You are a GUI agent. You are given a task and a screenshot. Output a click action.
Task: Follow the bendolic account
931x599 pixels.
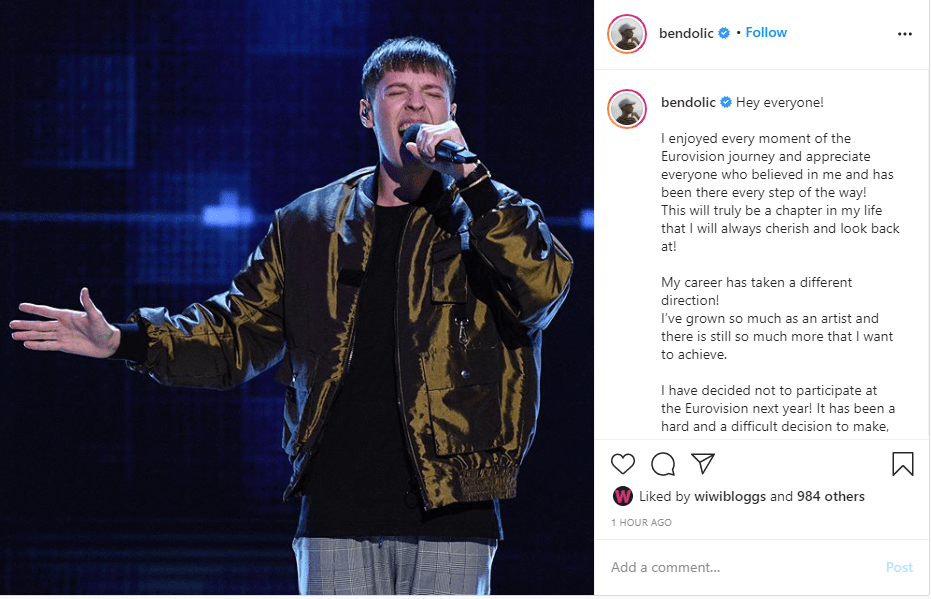click(766, 33)
